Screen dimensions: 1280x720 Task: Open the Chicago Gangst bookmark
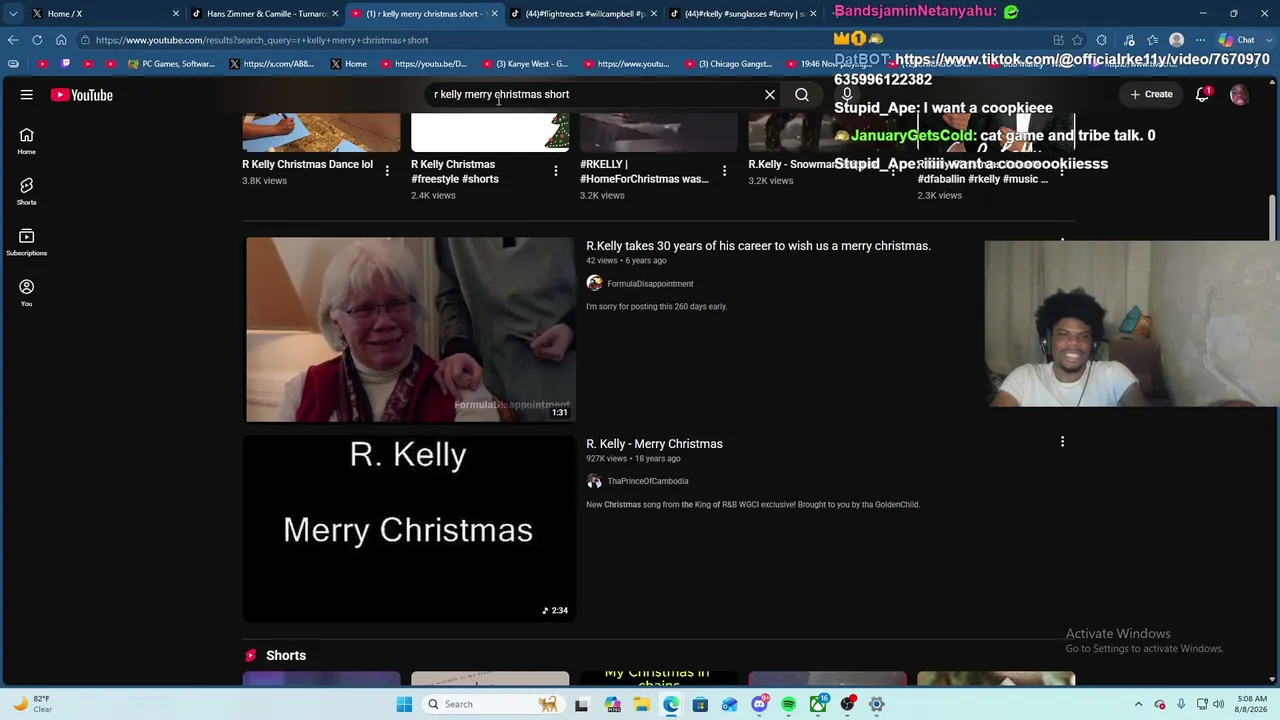[728, 64]
